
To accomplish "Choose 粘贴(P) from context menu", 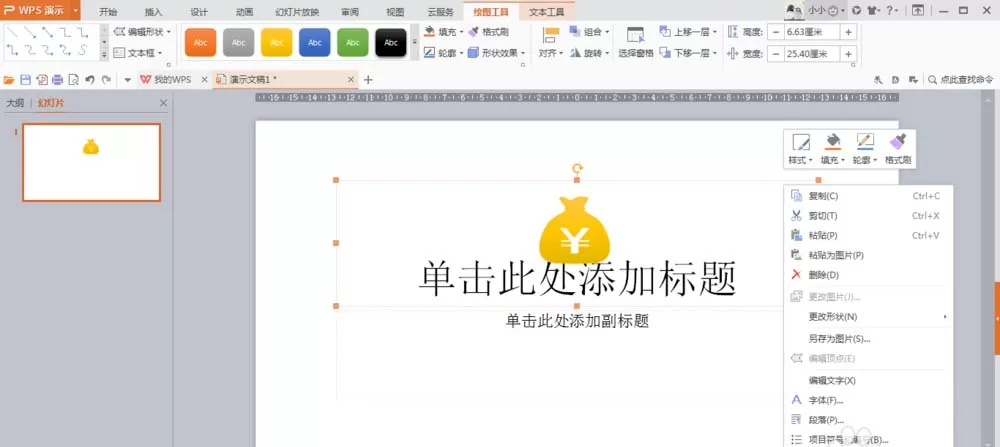I will coord(867,235).
